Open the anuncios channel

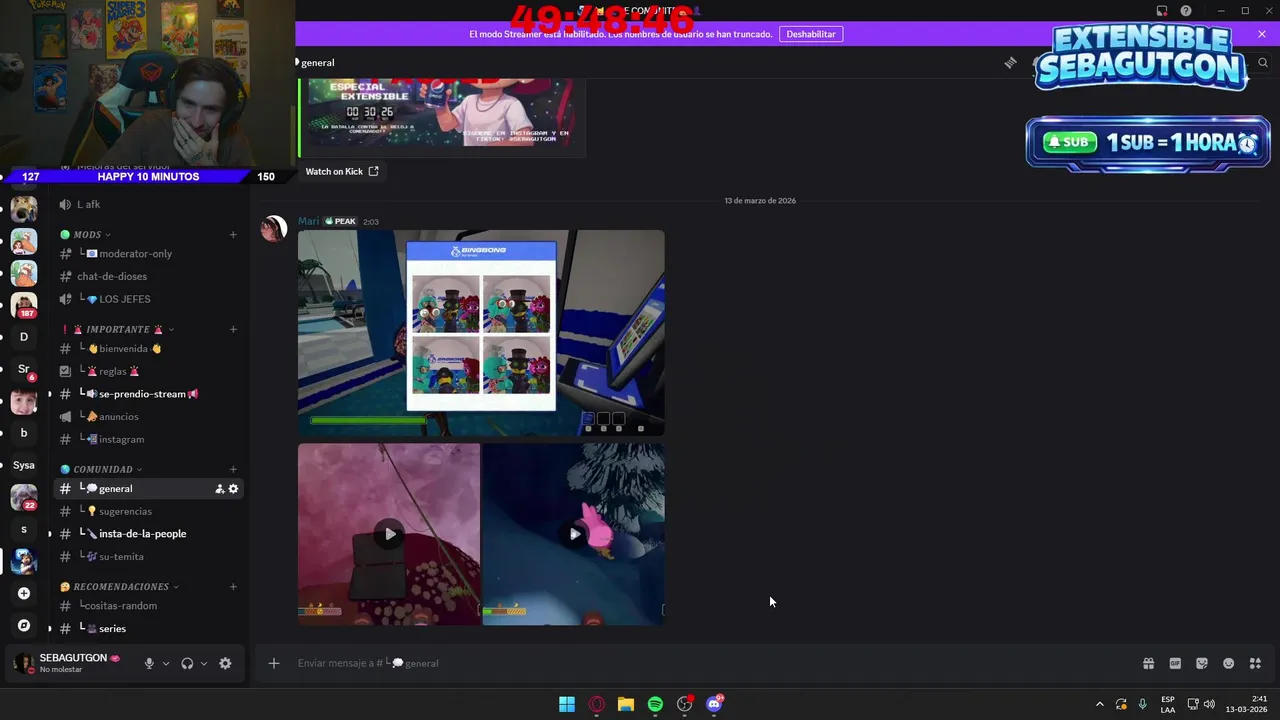(x=148, y=416)
